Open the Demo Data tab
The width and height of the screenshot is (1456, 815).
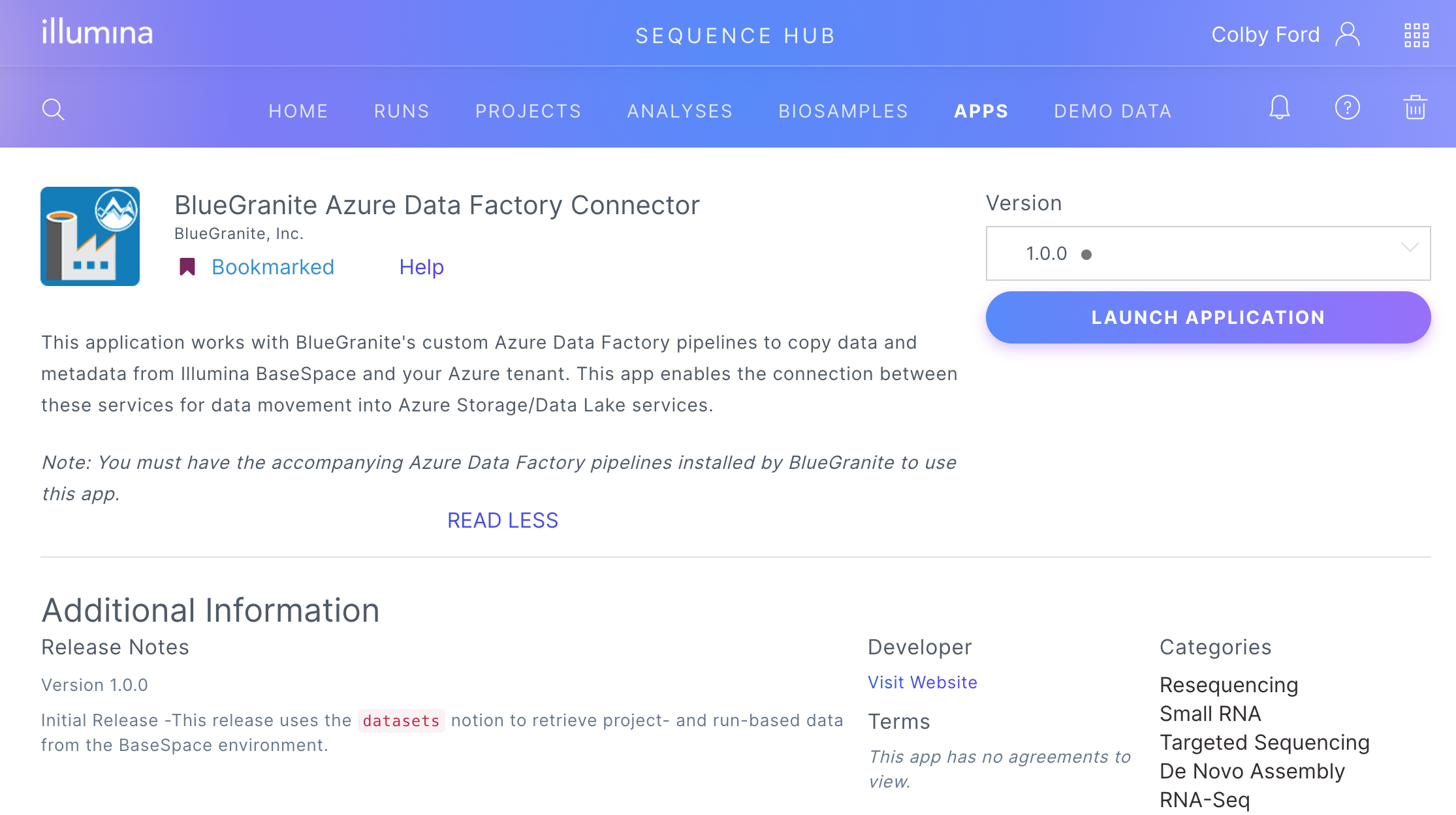click(1113, 111)
